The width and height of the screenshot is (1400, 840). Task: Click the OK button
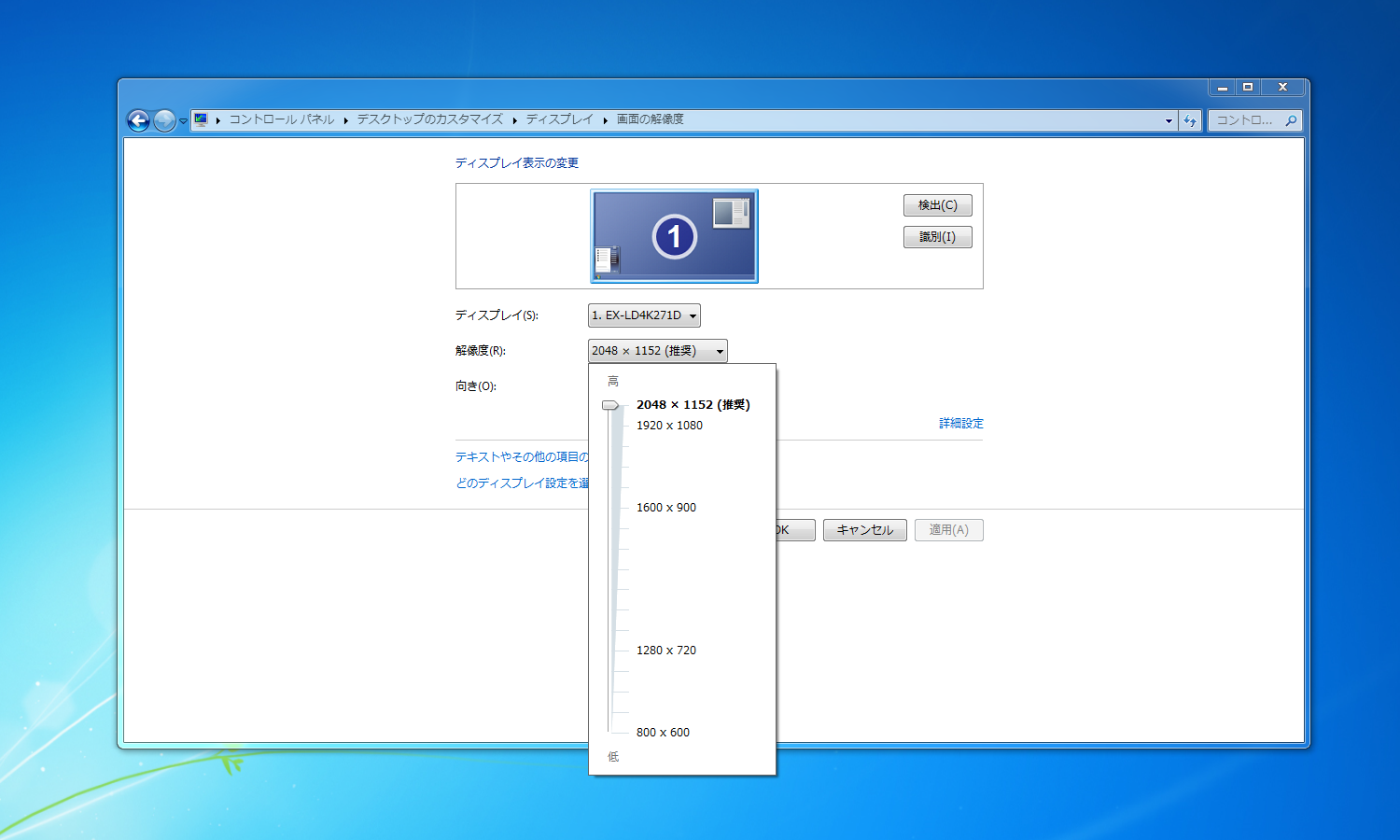click(x=795, y=530)
